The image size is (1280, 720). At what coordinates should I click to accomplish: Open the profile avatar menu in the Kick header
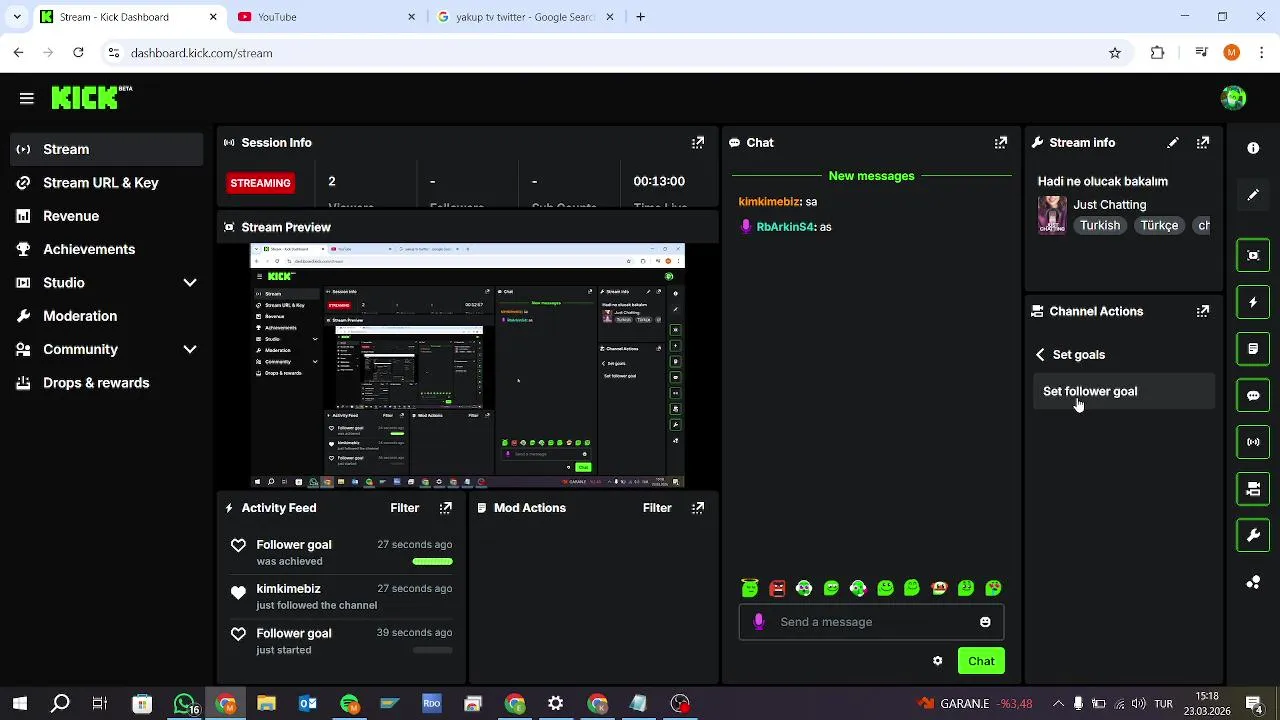click(x=1233, y=97)
